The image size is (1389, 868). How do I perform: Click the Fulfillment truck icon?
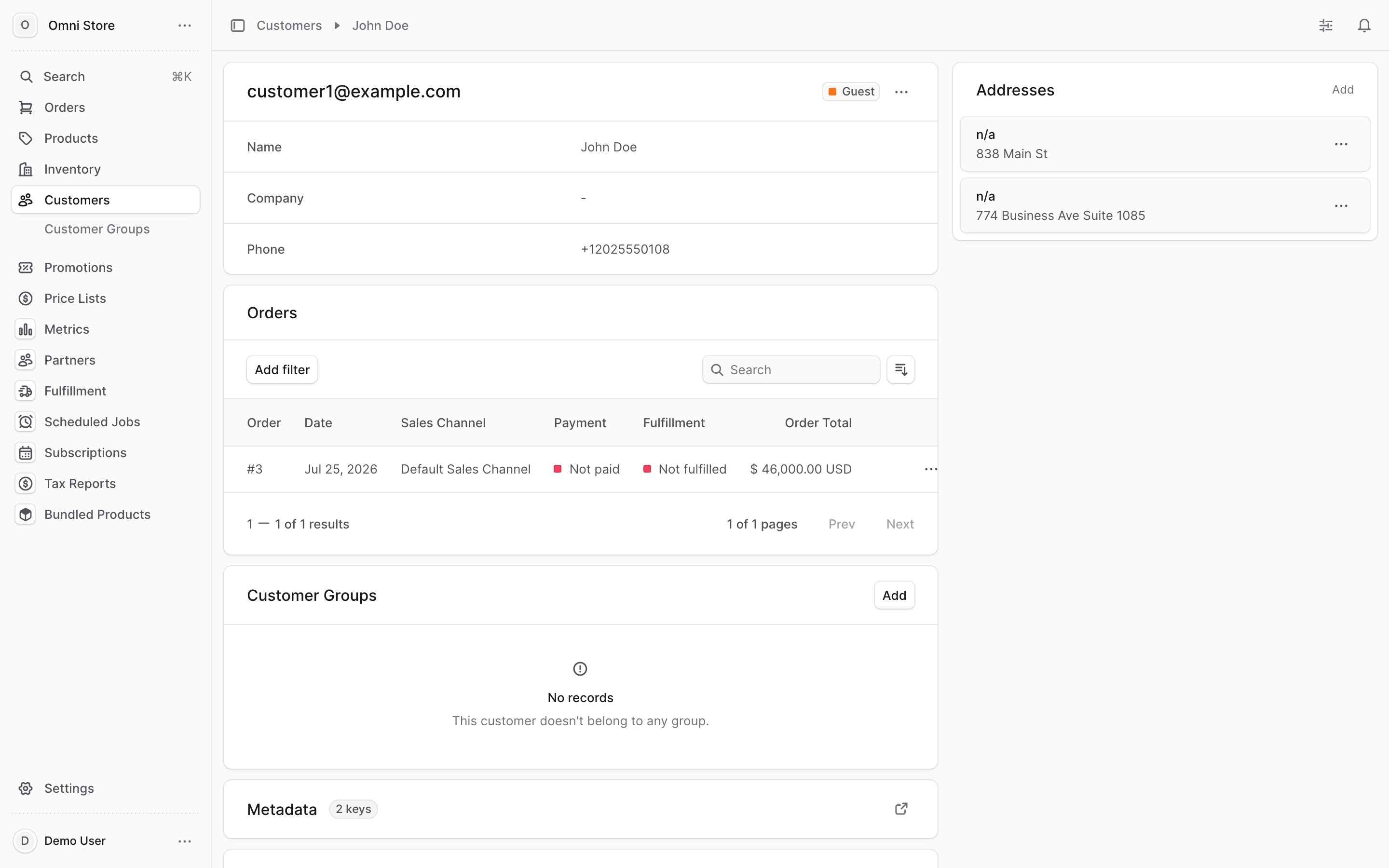[x=25, y=391]
